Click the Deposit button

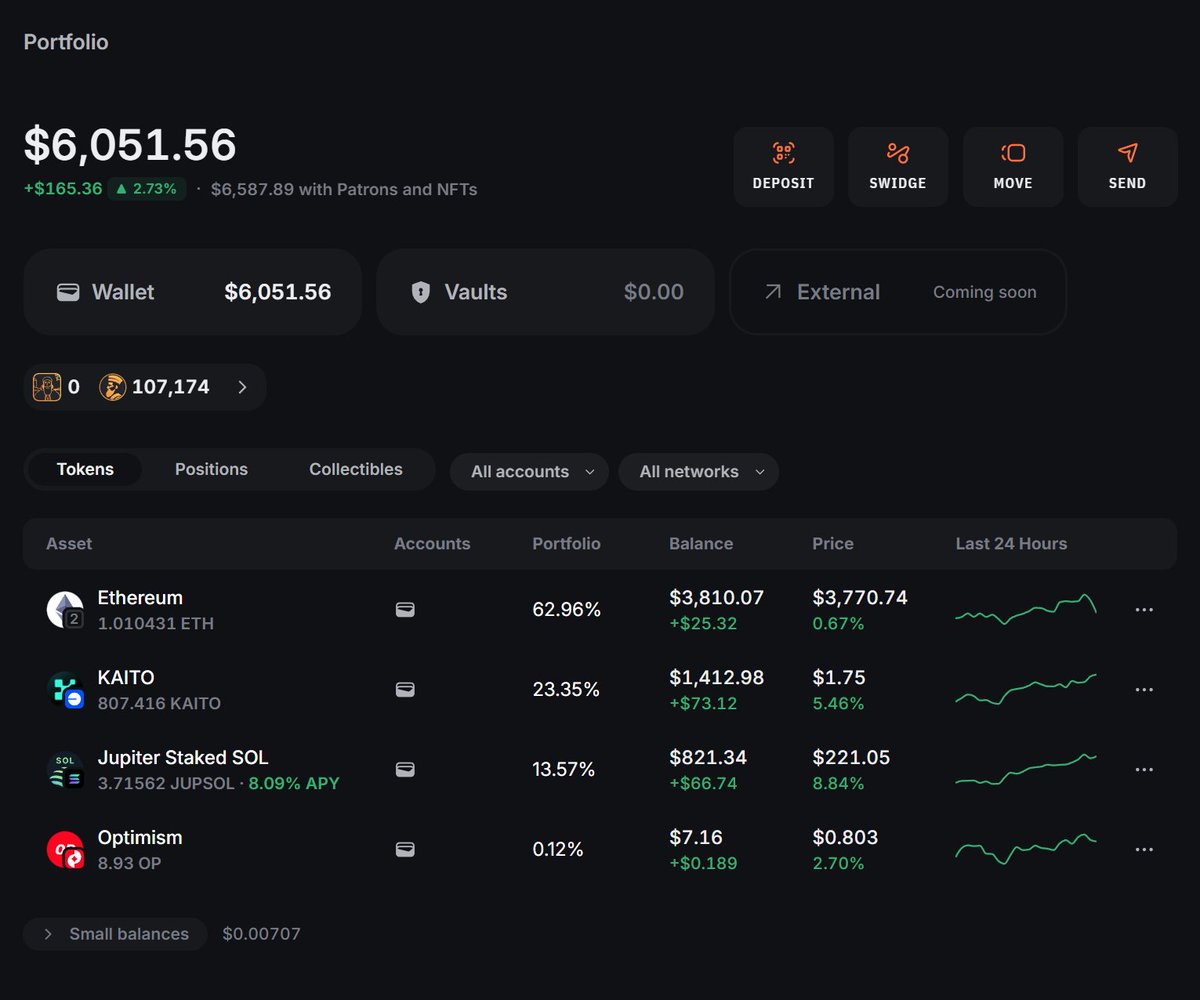(x=783, y=167)
